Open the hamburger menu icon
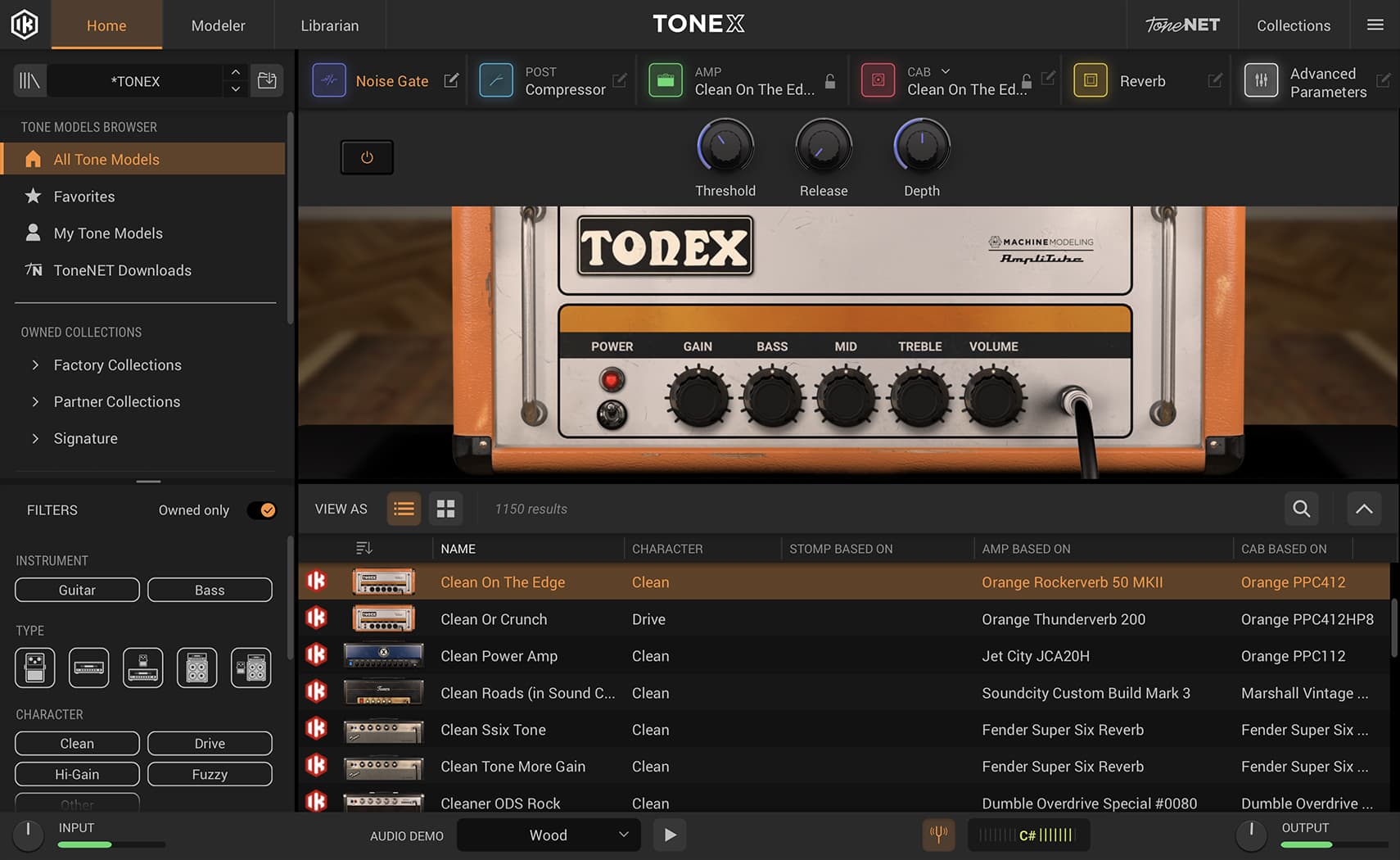This screenshot has height=860, width=1400. point(1375,25)
